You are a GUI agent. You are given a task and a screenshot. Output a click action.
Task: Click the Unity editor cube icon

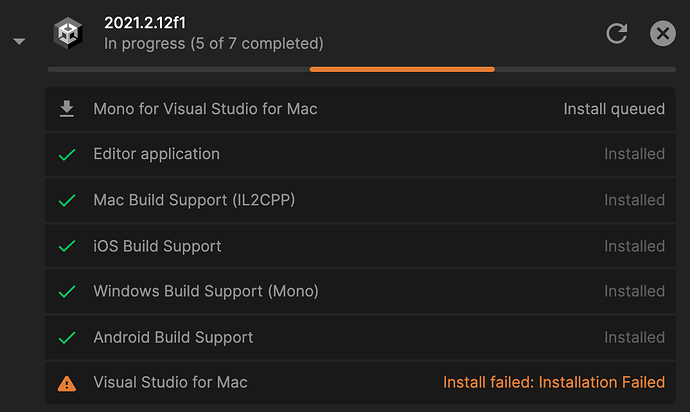tap(69, 33)
